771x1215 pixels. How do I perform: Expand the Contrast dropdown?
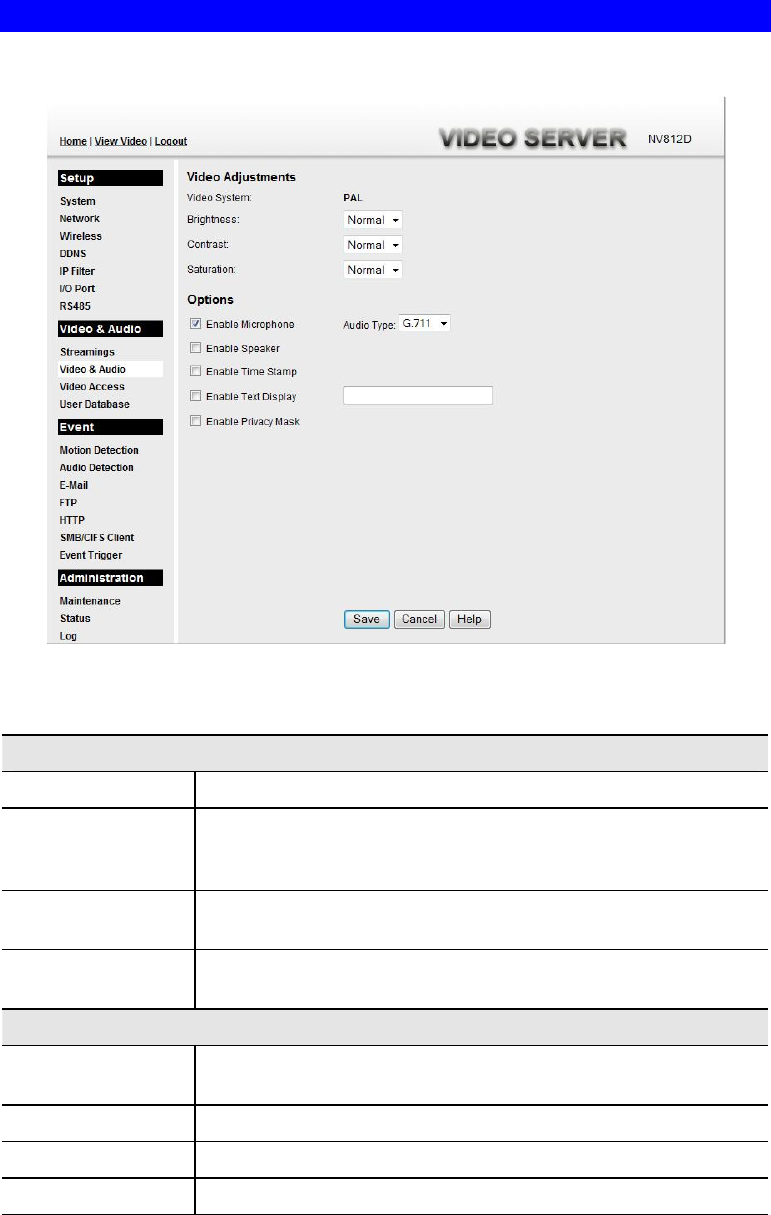click(373, 245)
